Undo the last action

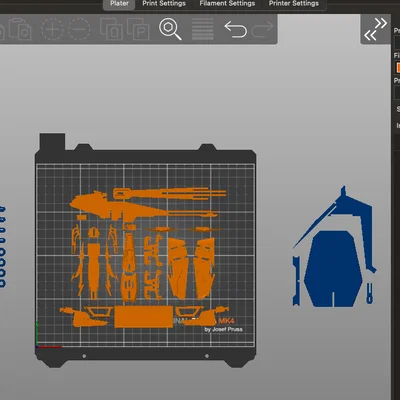click(235, 29)
